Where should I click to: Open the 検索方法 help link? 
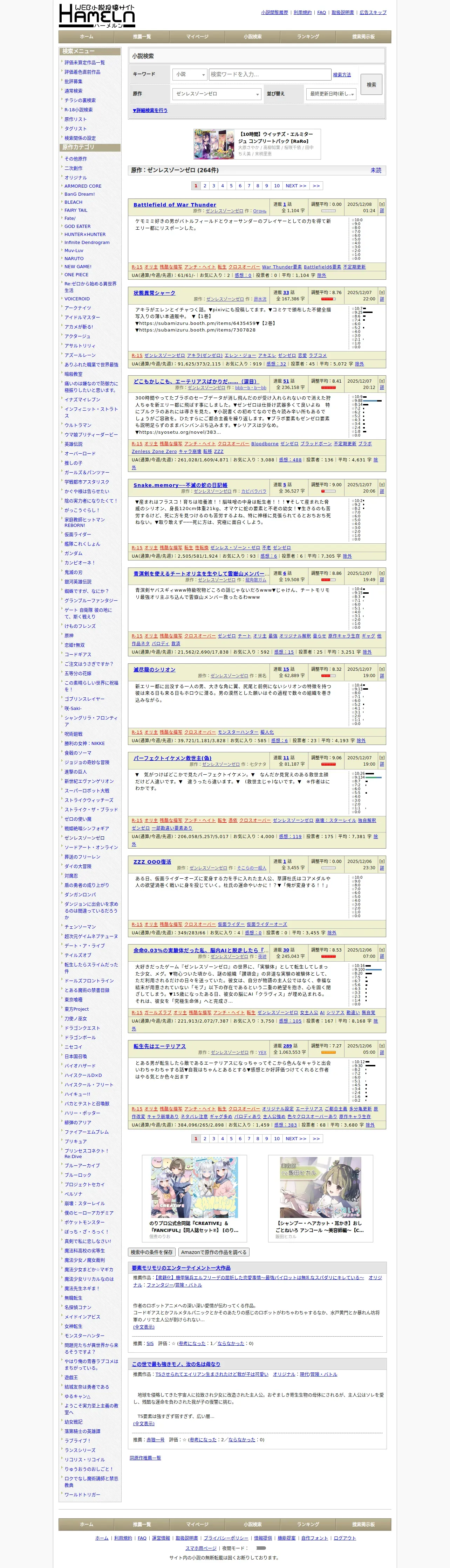click(342, 75)
